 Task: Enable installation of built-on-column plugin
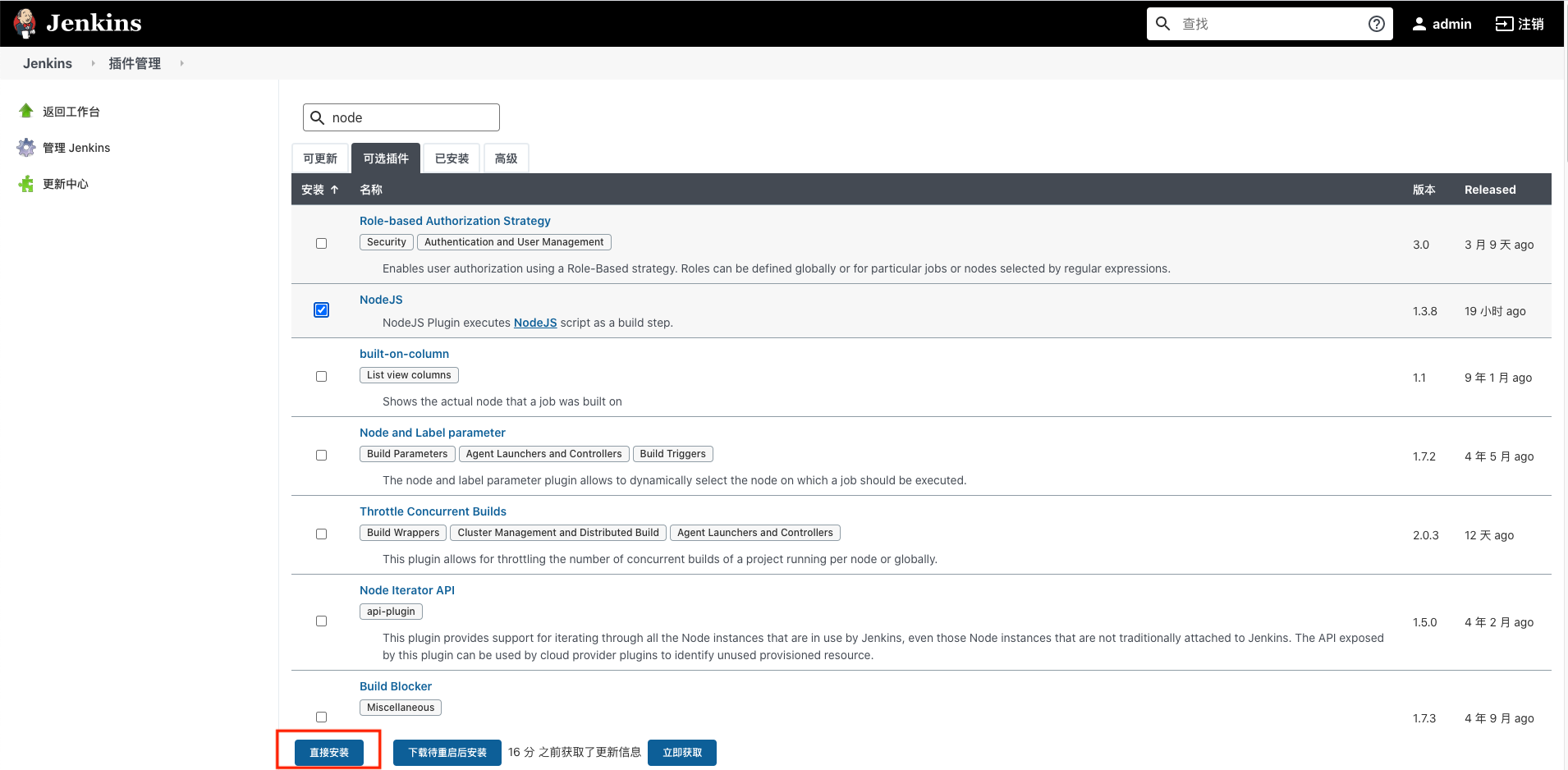click(321, 376)
